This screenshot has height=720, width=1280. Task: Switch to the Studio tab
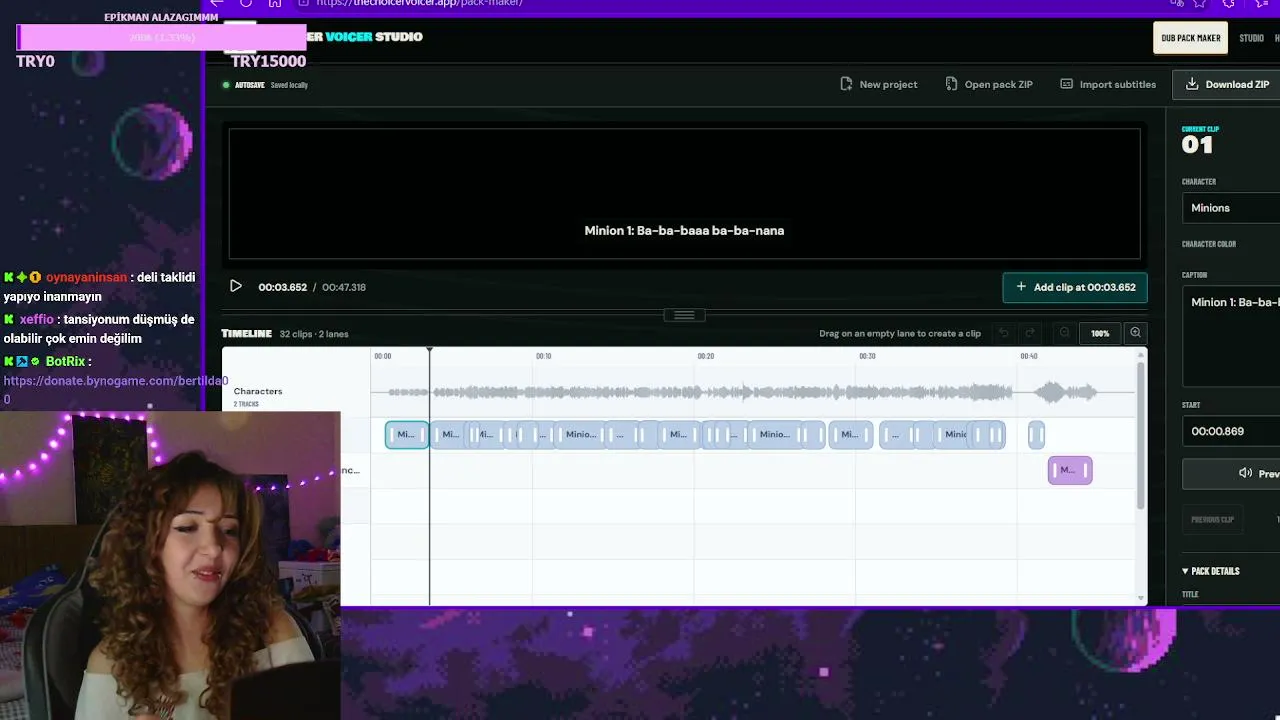click(1251, 38)
